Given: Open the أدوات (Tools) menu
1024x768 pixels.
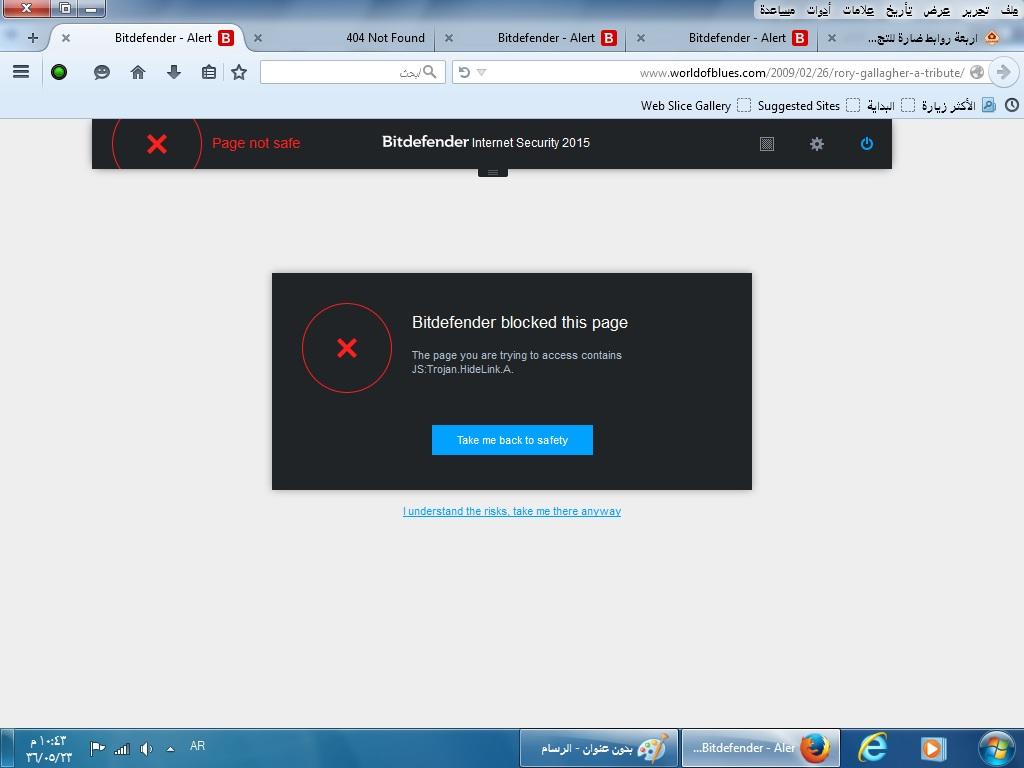Looking at the screenshot, I should 818,10.
